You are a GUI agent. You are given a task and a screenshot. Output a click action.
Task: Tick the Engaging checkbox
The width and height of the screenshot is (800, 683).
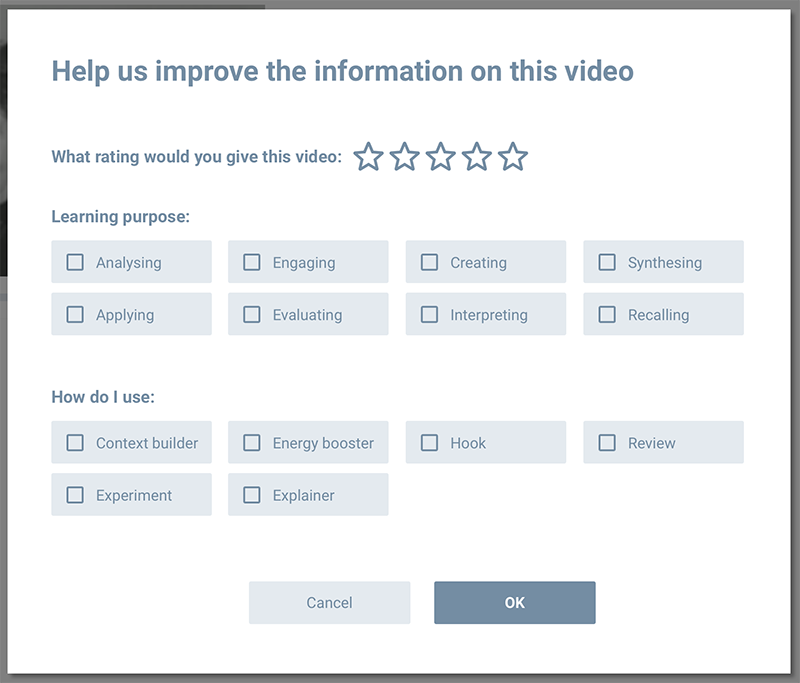tap(252, 262)
